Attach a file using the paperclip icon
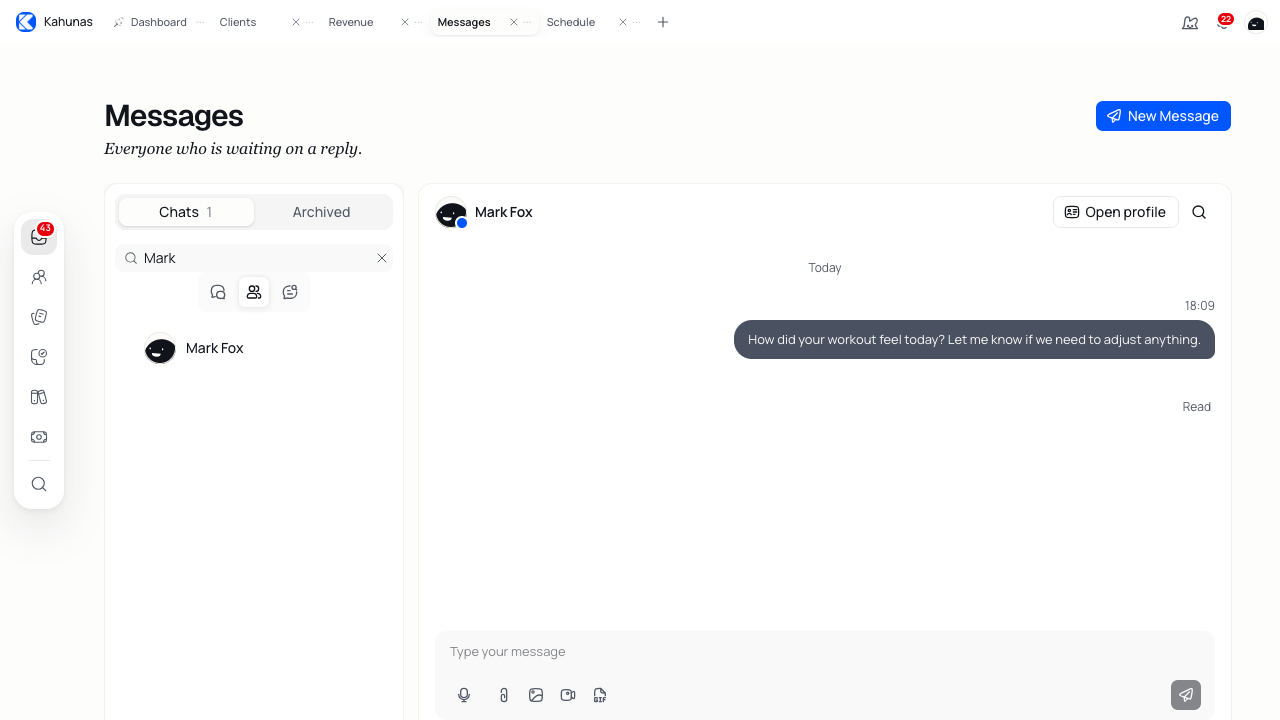Screen dimensions: 1280x720 point(504,695)
